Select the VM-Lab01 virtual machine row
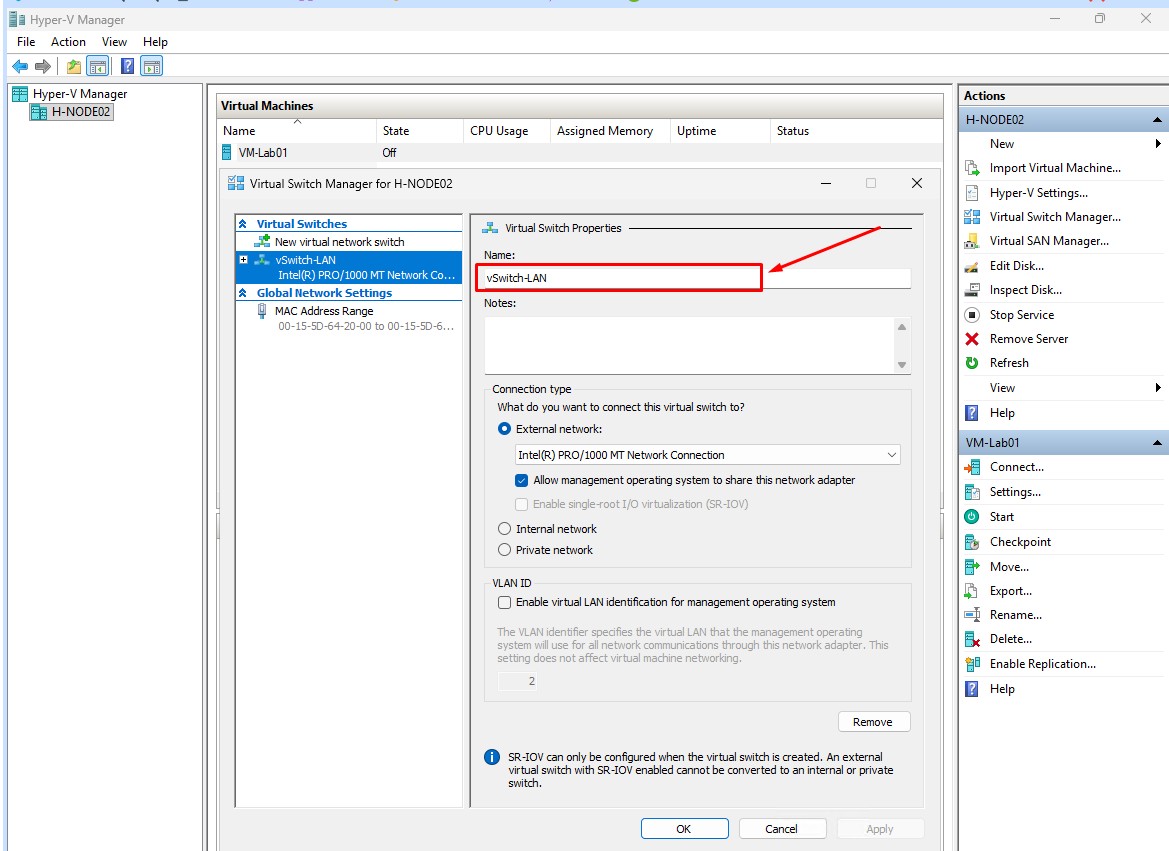Image resolution: width=1169 pixels, height=851 pixels. 581,152
